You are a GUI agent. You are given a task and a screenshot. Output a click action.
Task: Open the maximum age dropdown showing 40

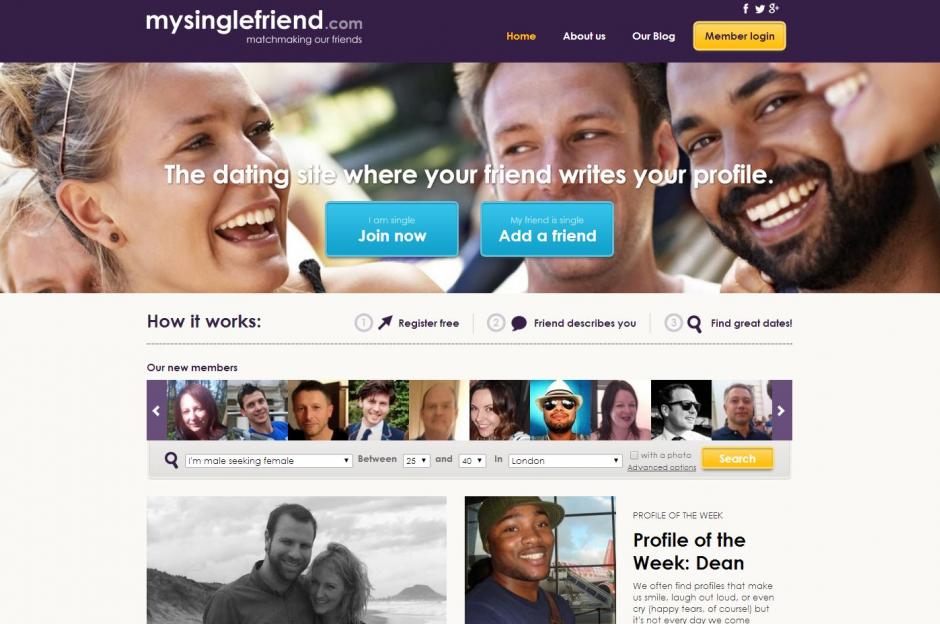[x=472, y=460]
